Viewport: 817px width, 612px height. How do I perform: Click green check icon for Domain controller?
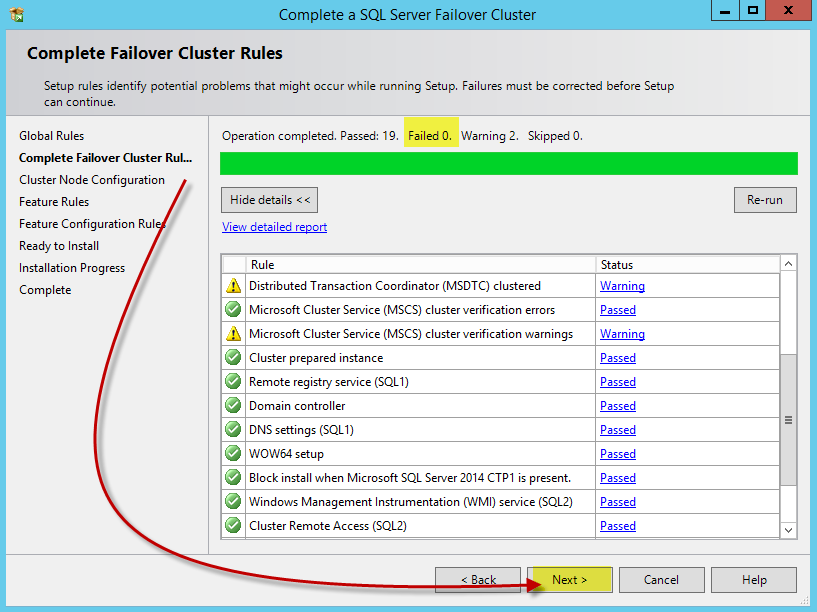[233, 405]
